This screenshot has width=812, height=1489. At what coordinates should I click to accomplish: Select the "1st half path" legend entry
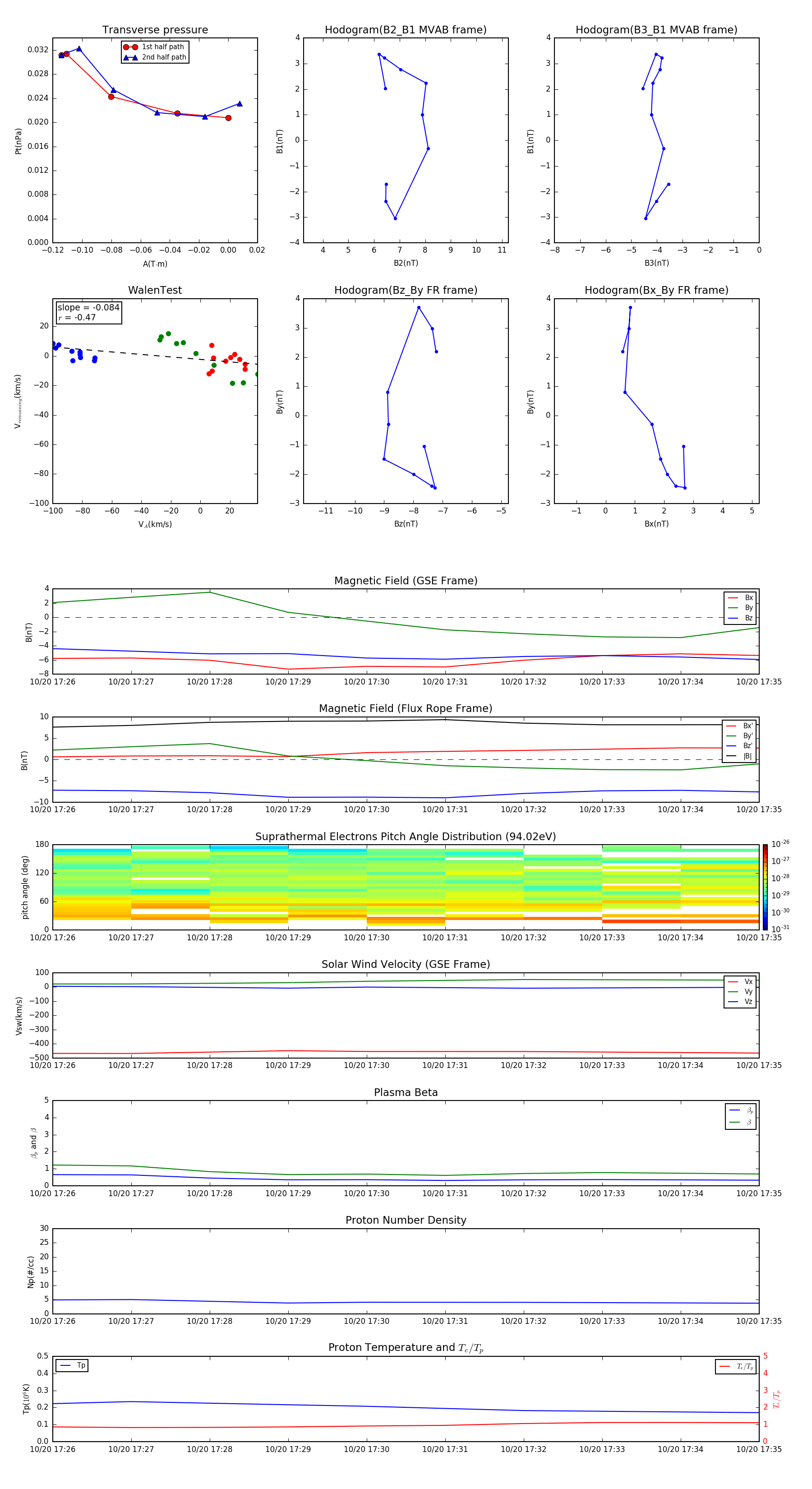click(154, 47)
